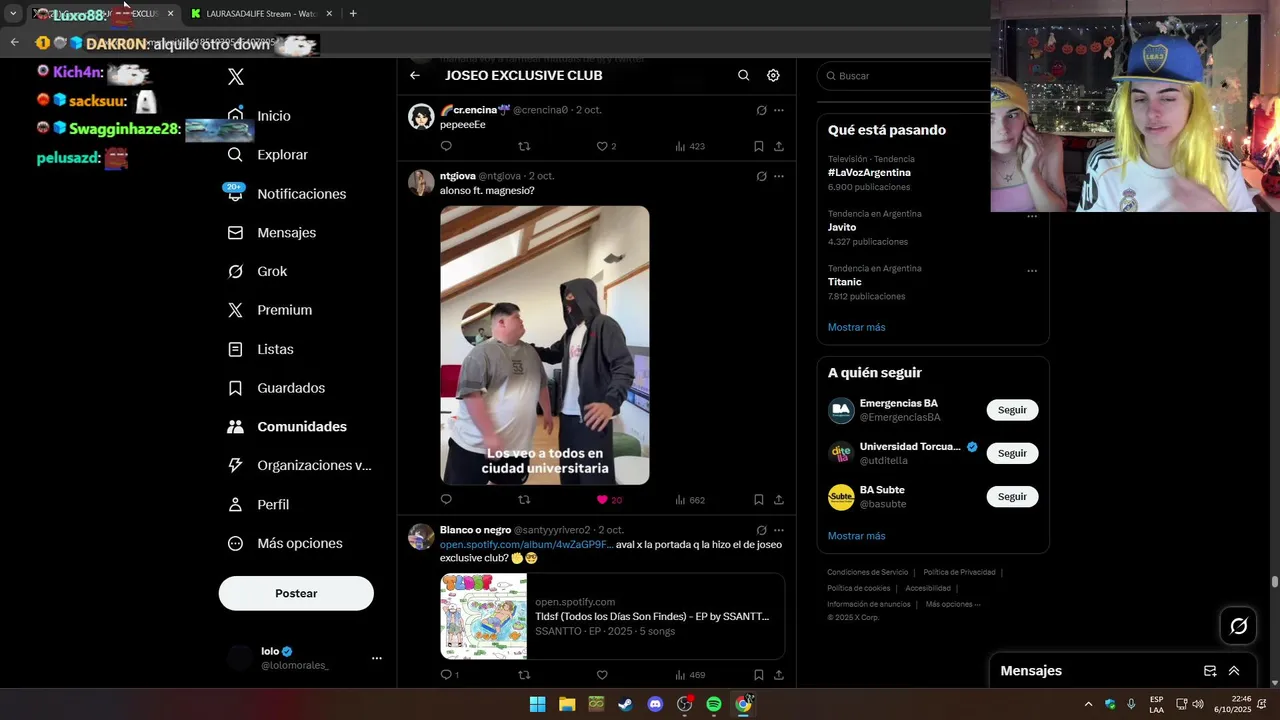Open more options for Titanic trend

click(x=1032, y=271)
